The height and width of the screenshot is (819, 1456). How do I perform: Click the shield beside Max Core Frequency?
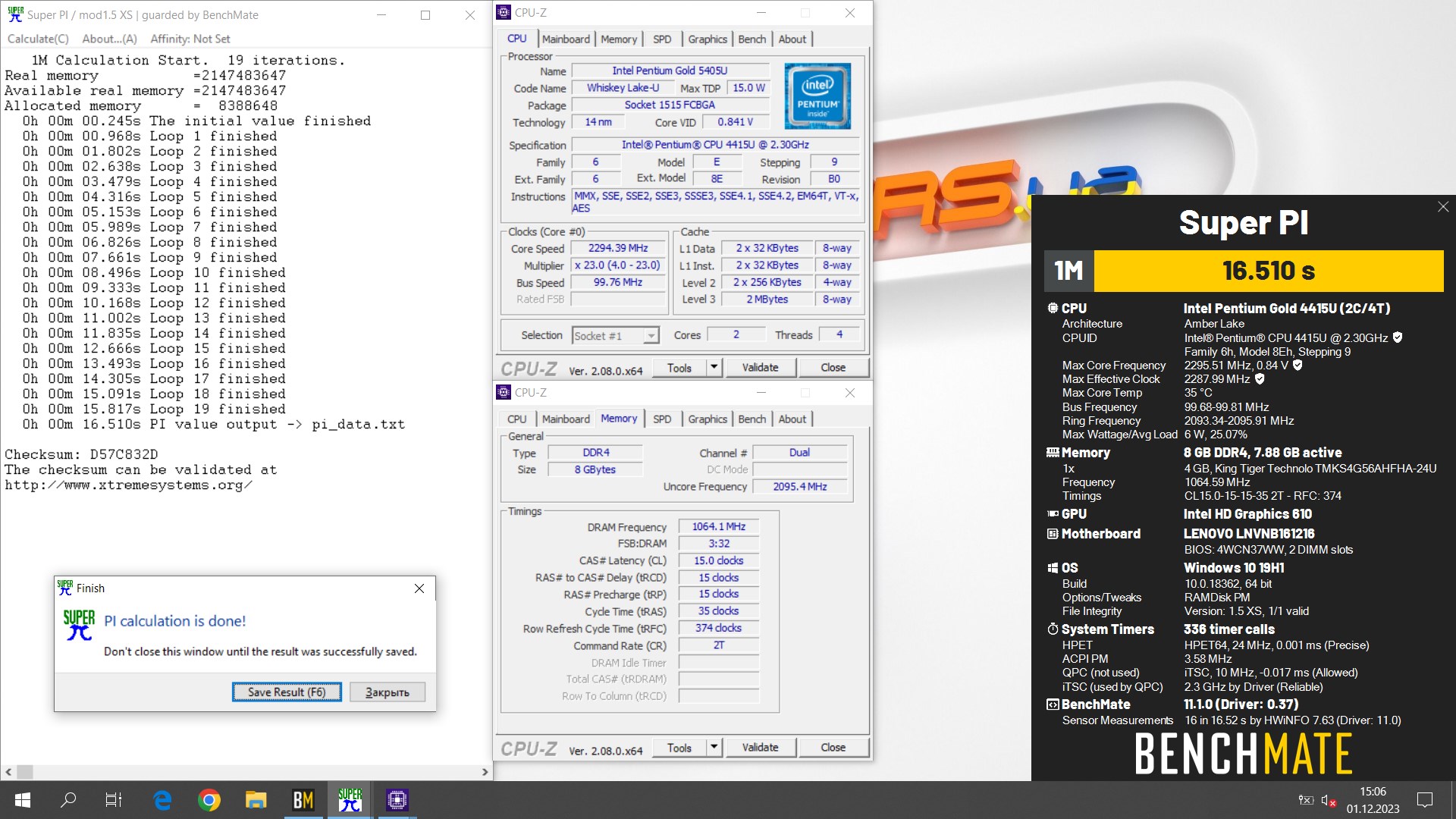click(x=1298, y=365)
